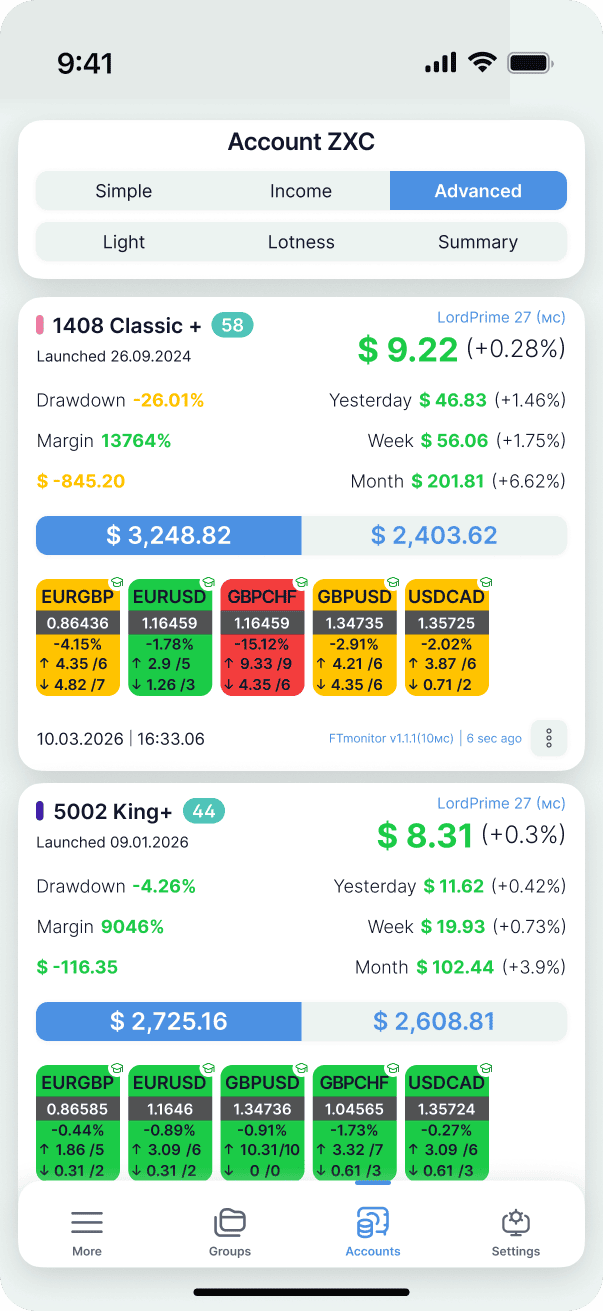Tap the FTmonitor v1.1.1 version link
The image size is (603, 1311).
[x=391, y=739]
